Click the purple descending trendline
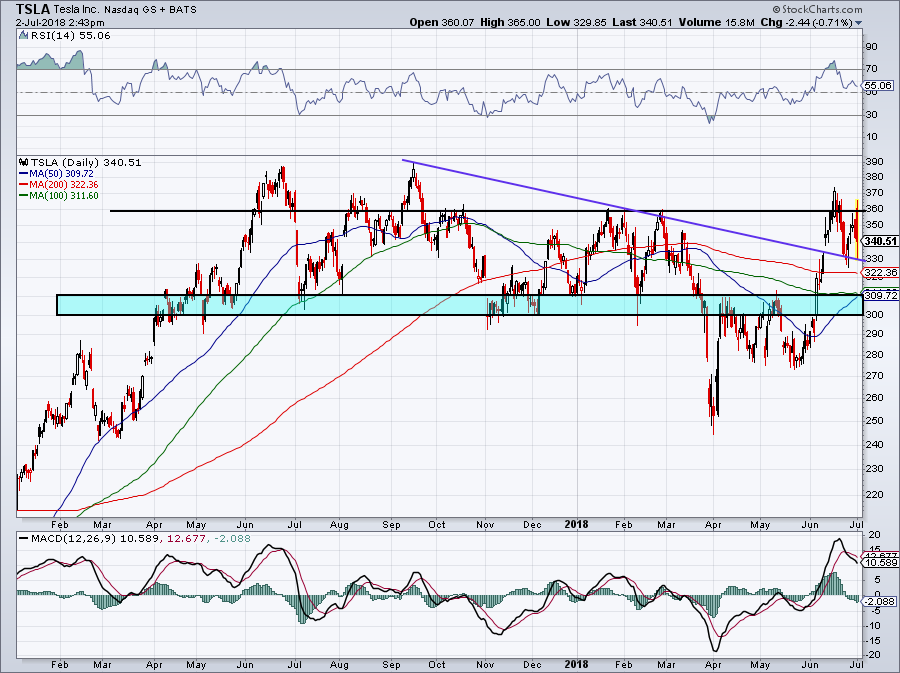This screenshot has height=673, width=900. pyautogui.click(x=634, y=211)
